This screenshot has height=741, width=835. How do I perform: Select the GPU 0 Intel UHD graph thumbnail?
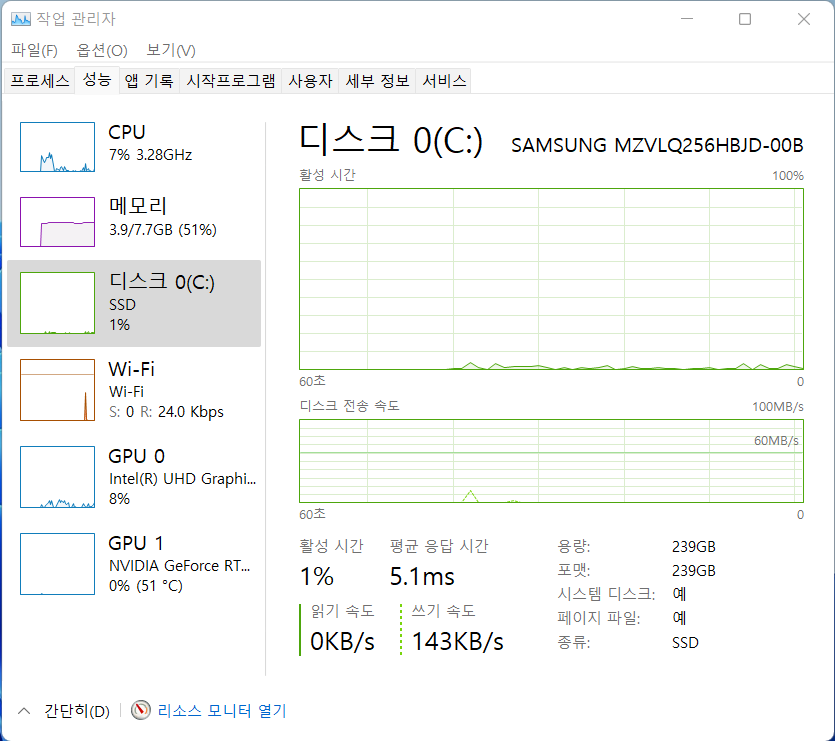56,477
